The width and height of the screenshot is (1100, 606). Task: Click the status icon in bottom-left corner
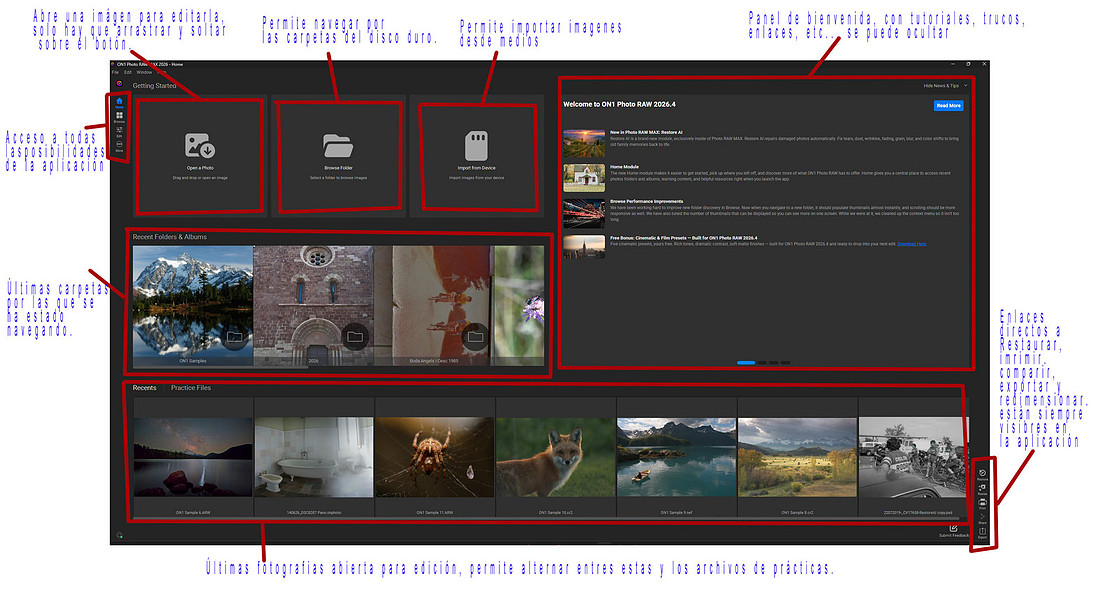(120, 535)
